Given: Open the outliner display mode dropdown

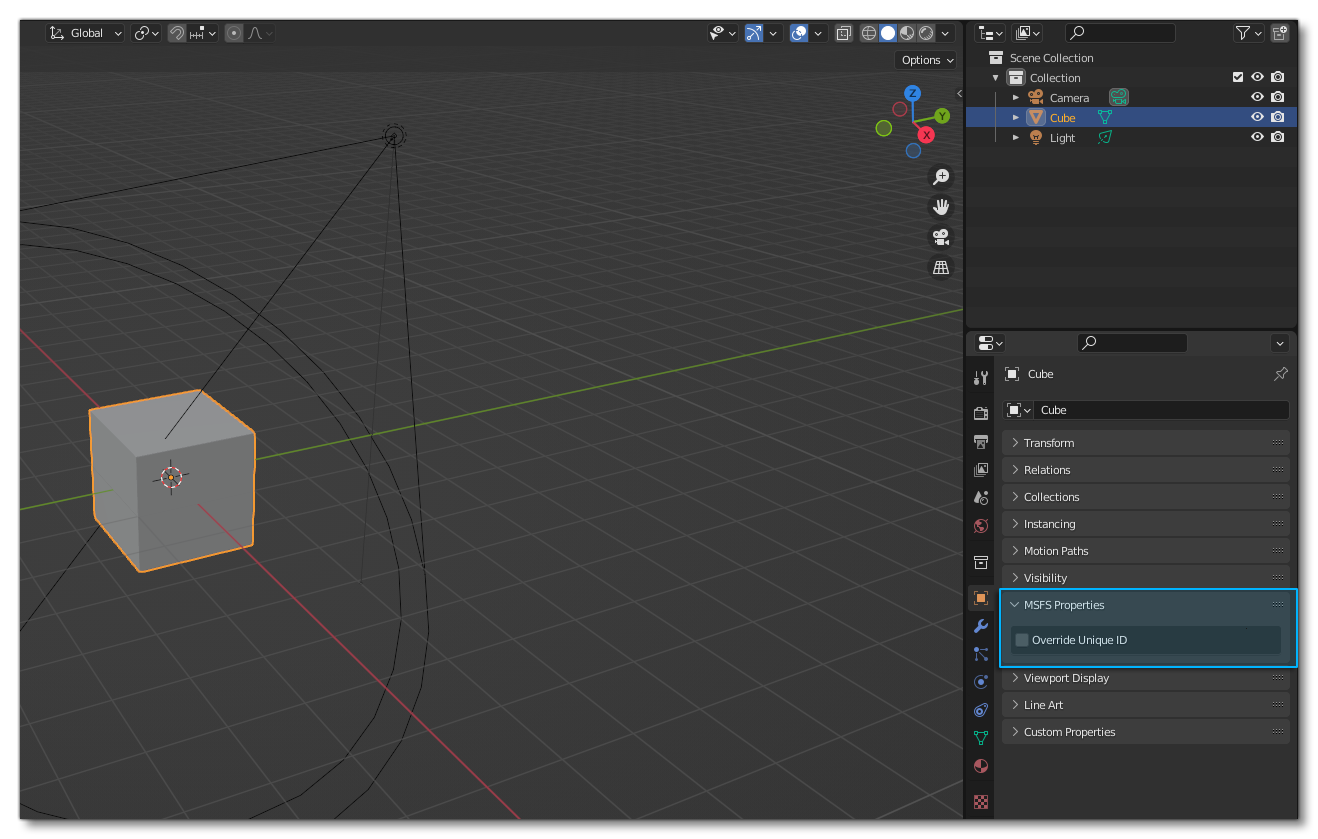Looking at the screenshot, I should pos(1027,33).
